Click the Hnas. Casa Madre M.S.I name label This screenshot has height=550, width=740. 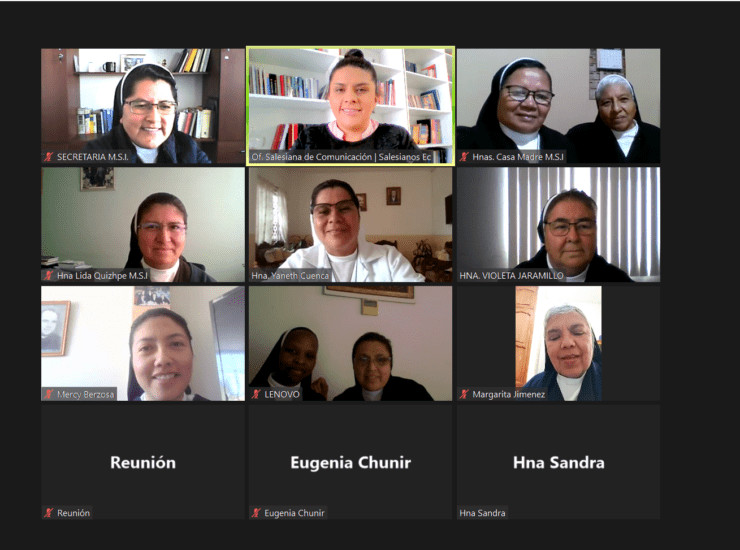click(518, 157)
